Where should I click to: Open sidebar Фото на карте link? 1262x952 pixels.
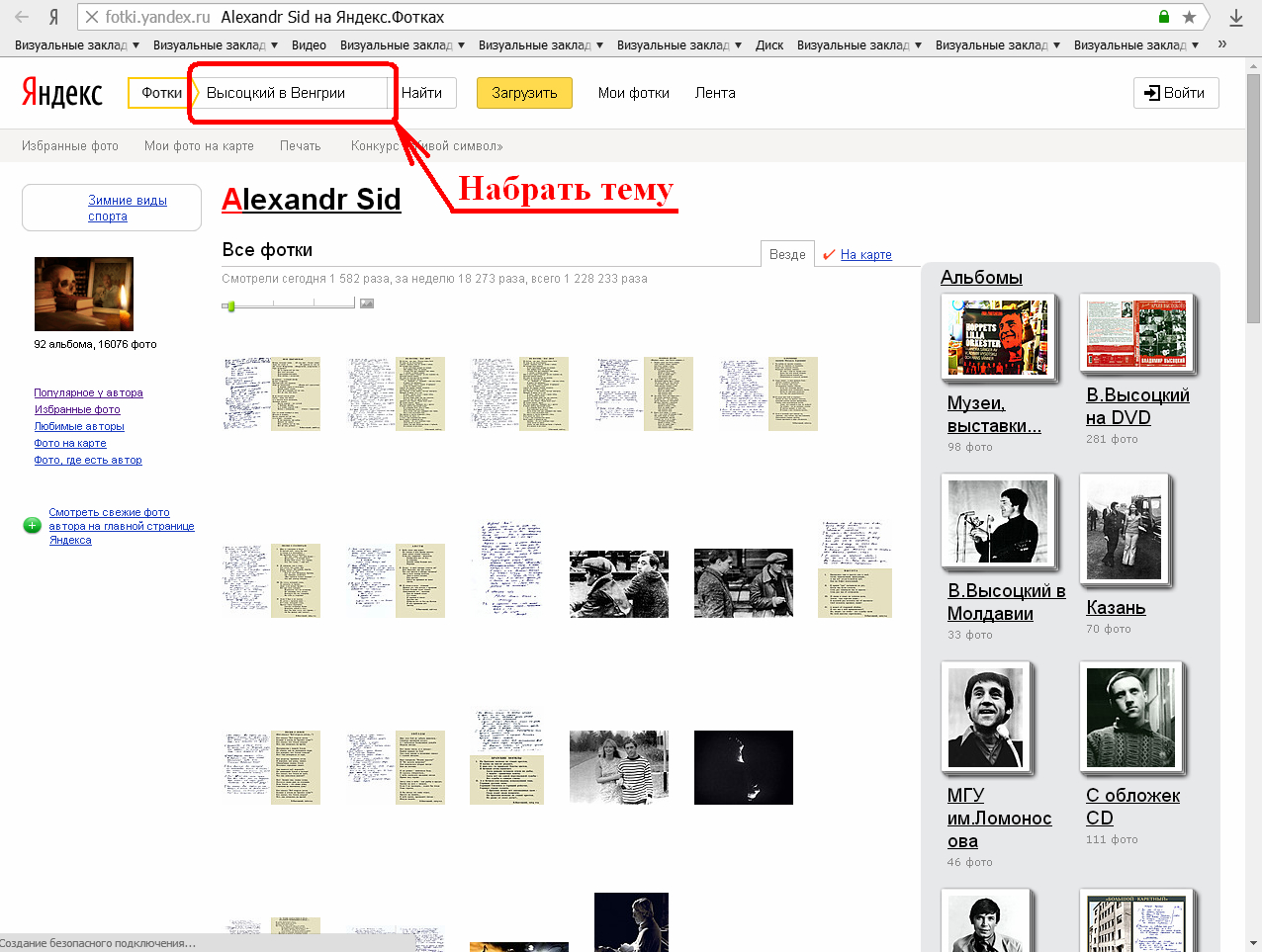[x=70, y=443]
